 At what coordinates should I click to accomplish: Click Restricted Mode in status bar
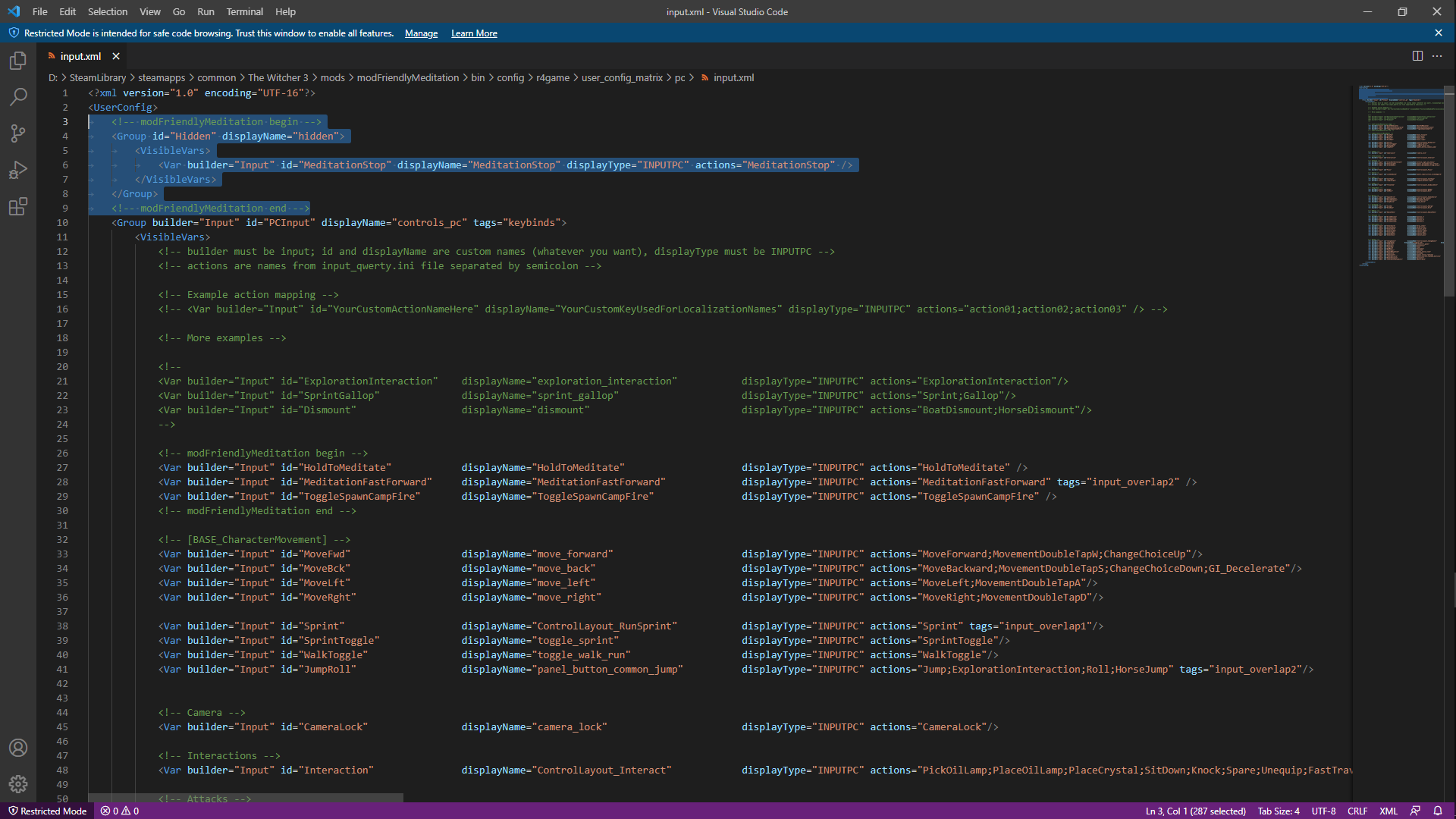[47, 811]
